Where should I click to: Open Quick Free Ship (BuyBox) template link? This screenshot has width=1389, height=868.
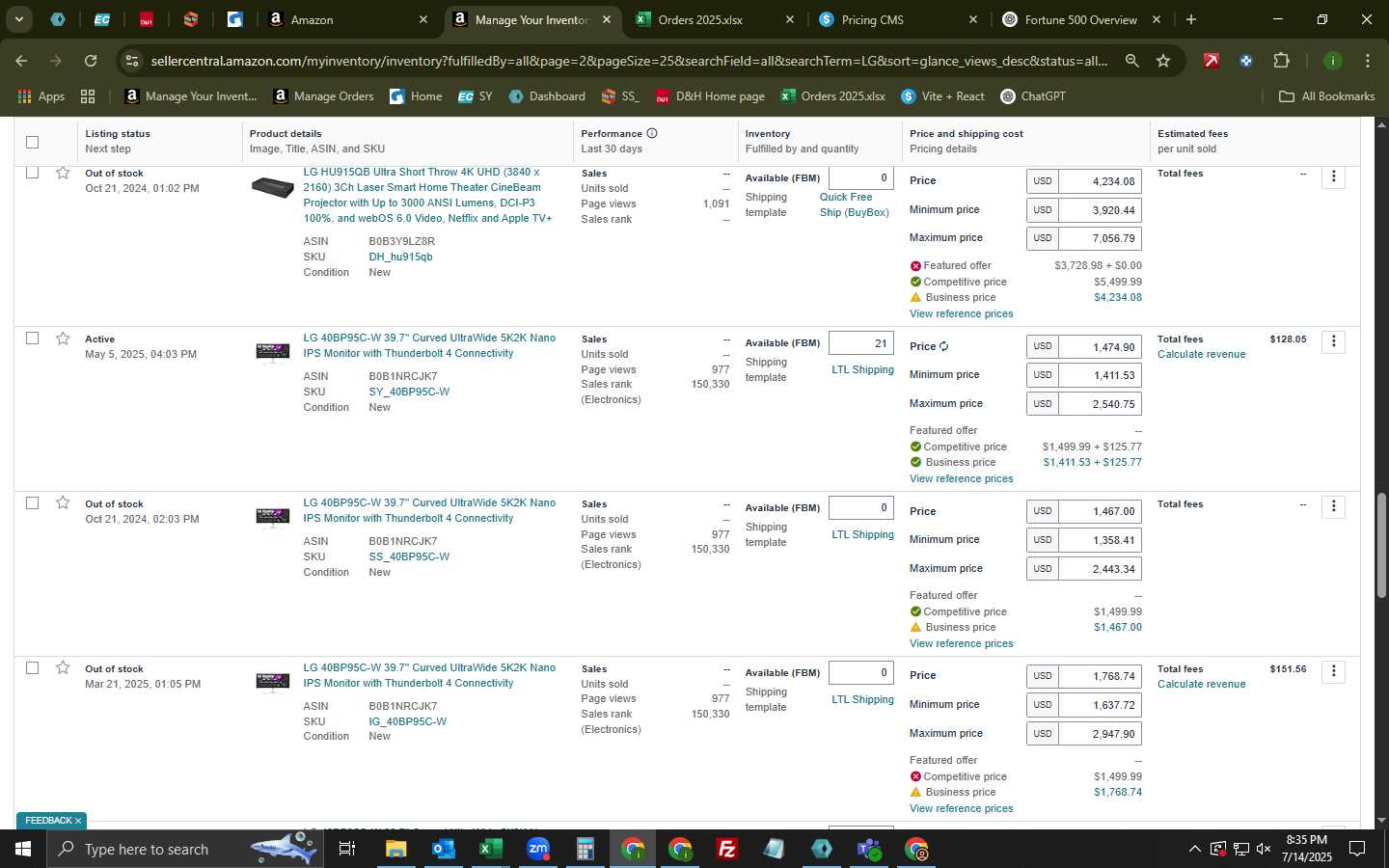pos(855,204)
